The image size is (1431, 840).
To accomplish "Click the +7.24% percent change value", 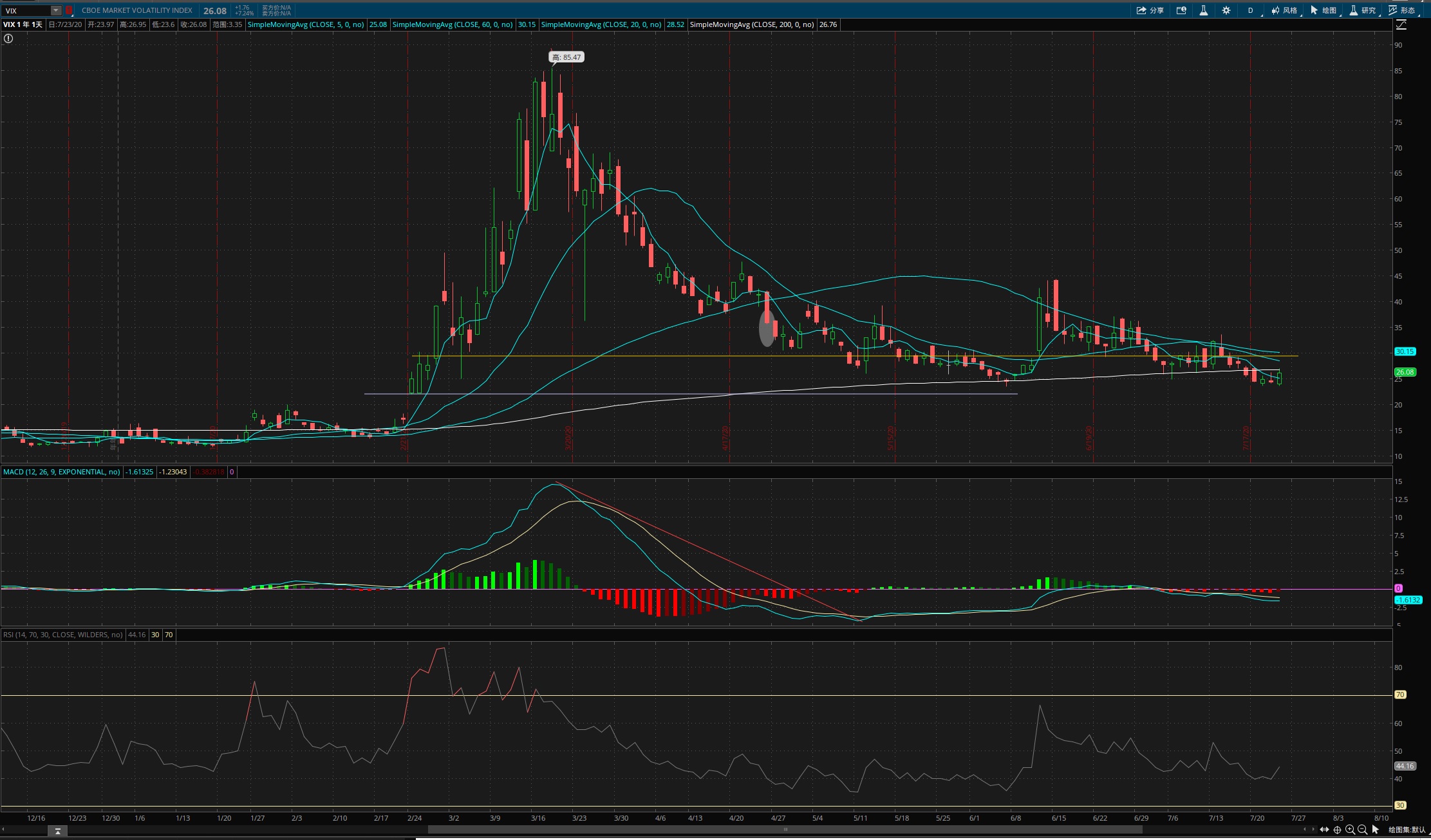I will coord(244,14).
